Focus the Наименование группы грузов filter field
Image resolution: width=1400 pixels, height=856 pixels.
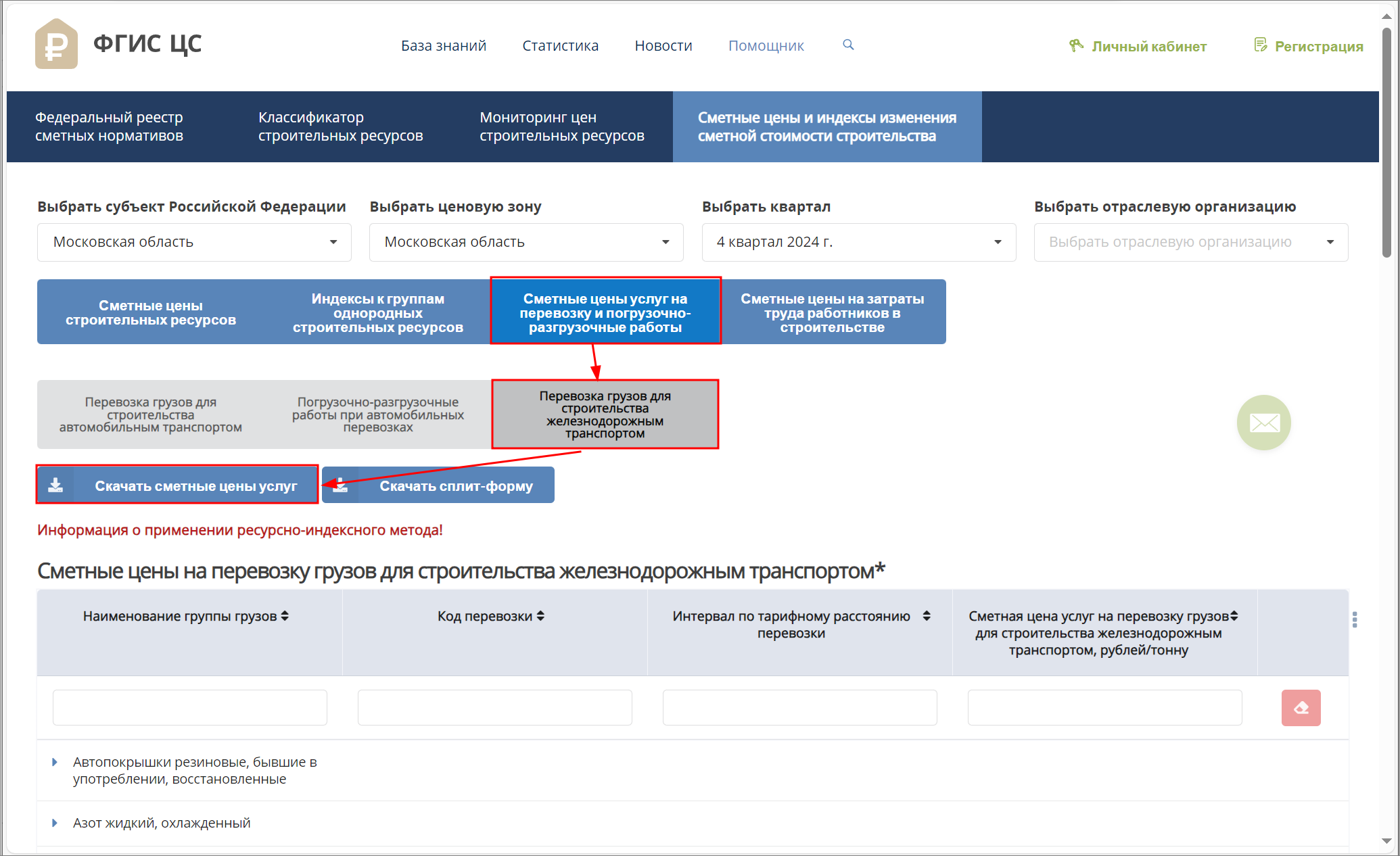point(190,707)
